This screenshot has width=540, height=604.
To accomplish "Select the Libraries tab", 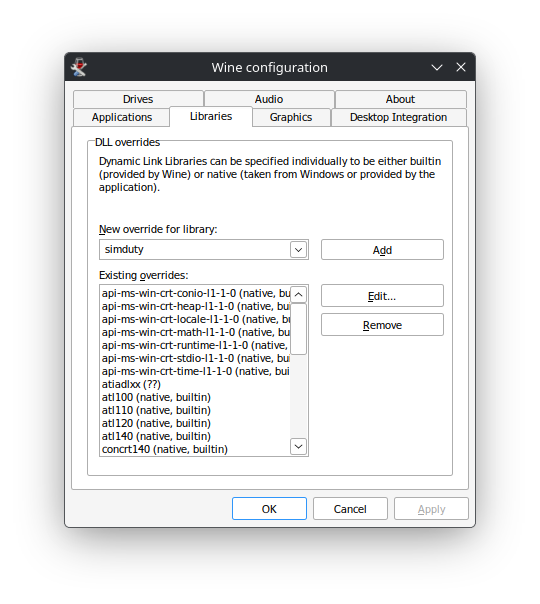I will (211, 116).
